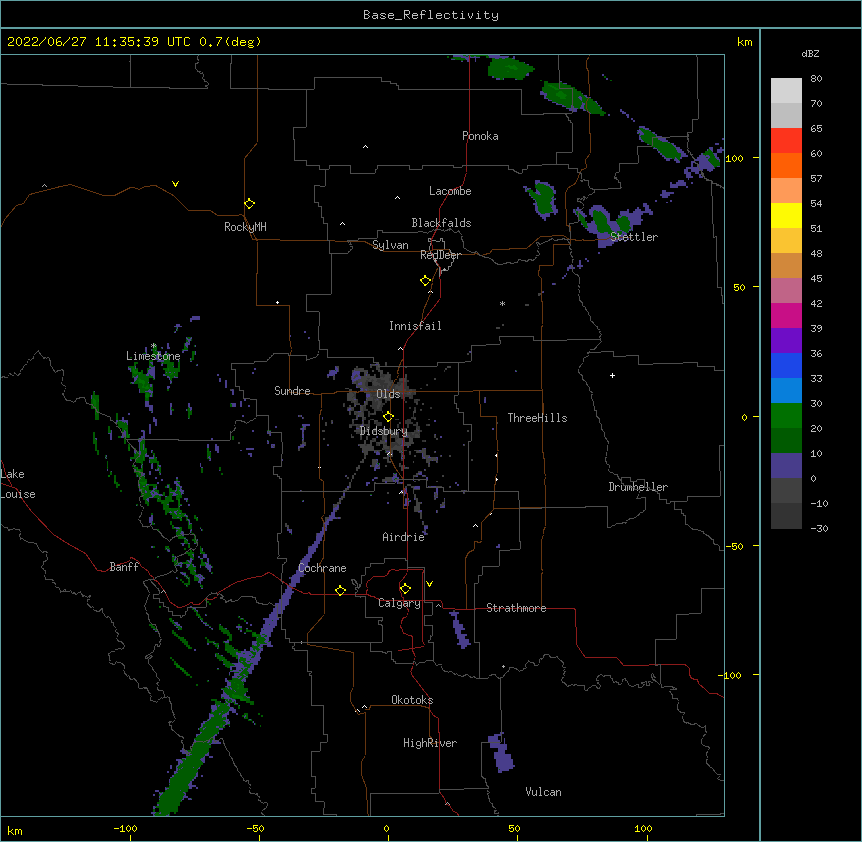
Task: Click the purple echo patch west of Vulcan
Action: click(501, 752)
